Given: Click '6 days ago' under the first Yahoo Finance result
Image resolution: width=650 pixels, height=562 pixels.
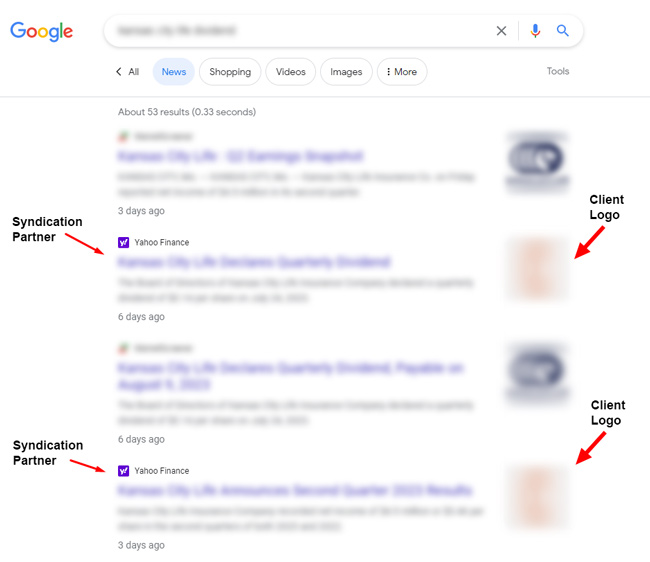Looking at the screenshot, I should pyautogui.click(x=141, y=317).
